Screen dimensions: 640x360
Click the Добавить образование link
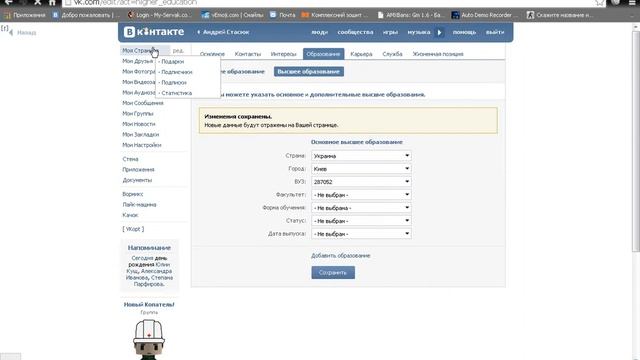[x=340, y=256]
